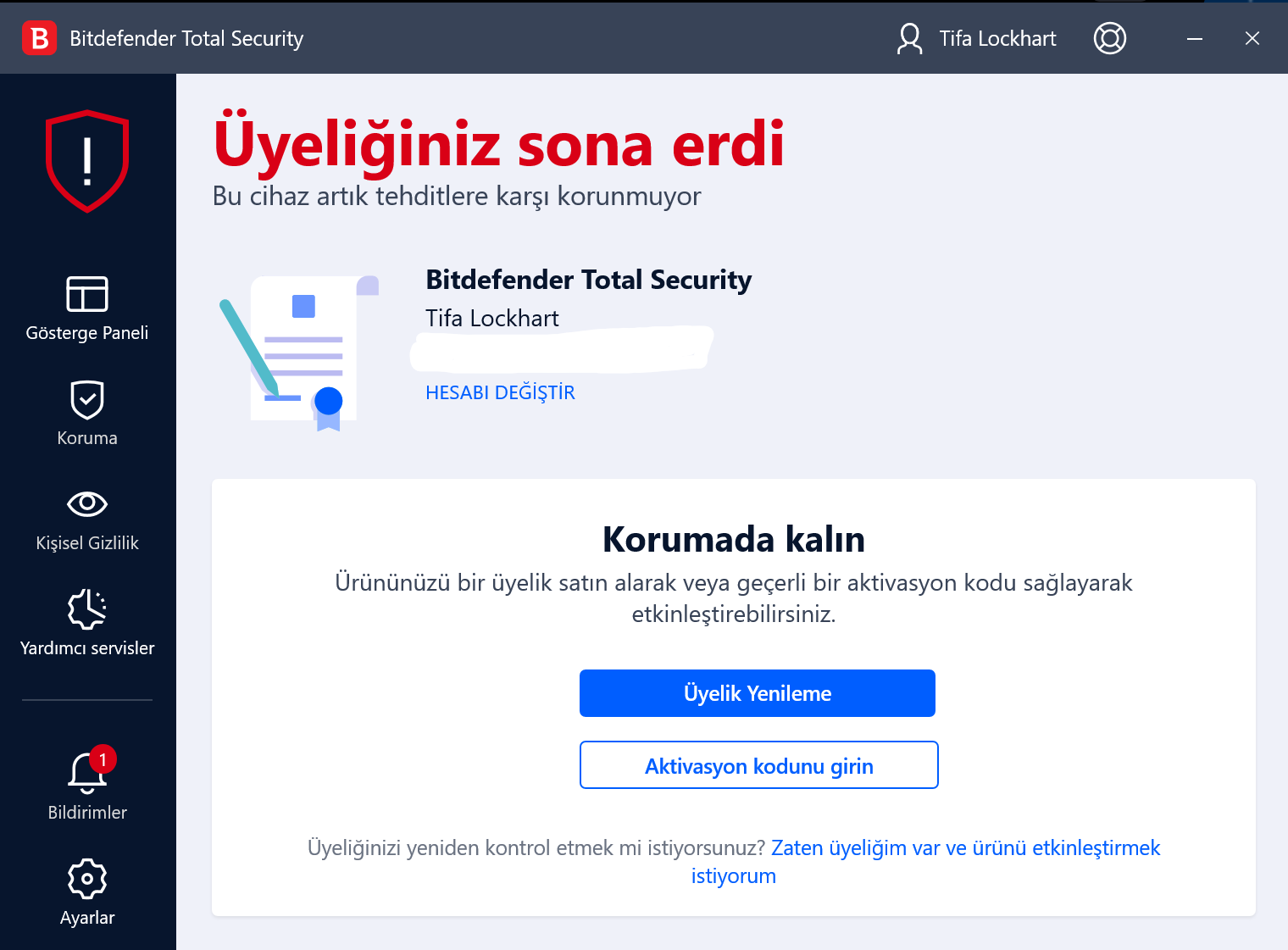Image resolution: width=1288 pixels, height=950 pixels.
Task: Select Kişisel Gizlilik label in sidebar
Action: [87, 543]
